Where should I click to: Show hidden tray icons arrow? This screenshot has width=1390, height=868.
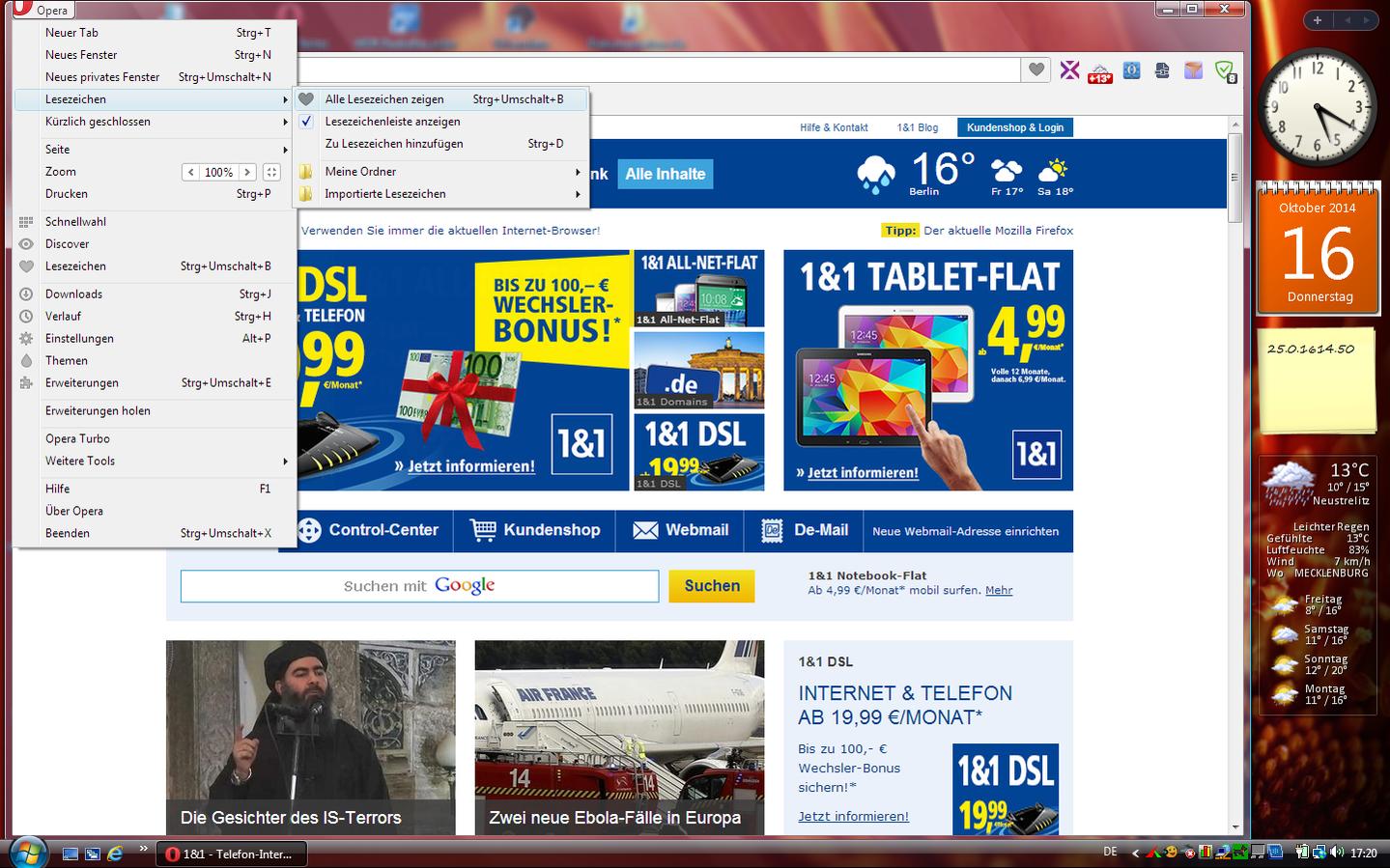[1135, 853]
